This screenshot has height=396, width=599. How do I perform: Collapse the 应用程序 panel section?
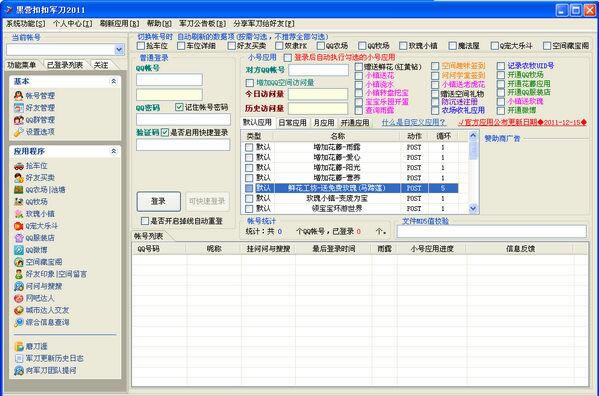[x=113, y=151]
